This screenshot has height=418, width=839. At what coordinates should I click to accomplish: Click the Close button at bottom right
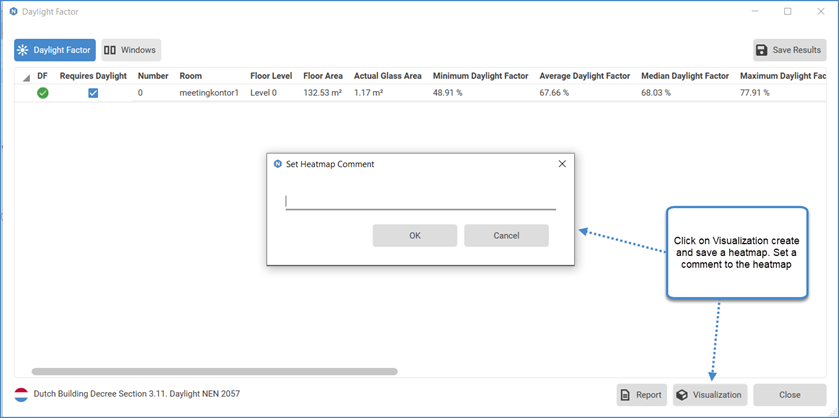coord(789,395)
